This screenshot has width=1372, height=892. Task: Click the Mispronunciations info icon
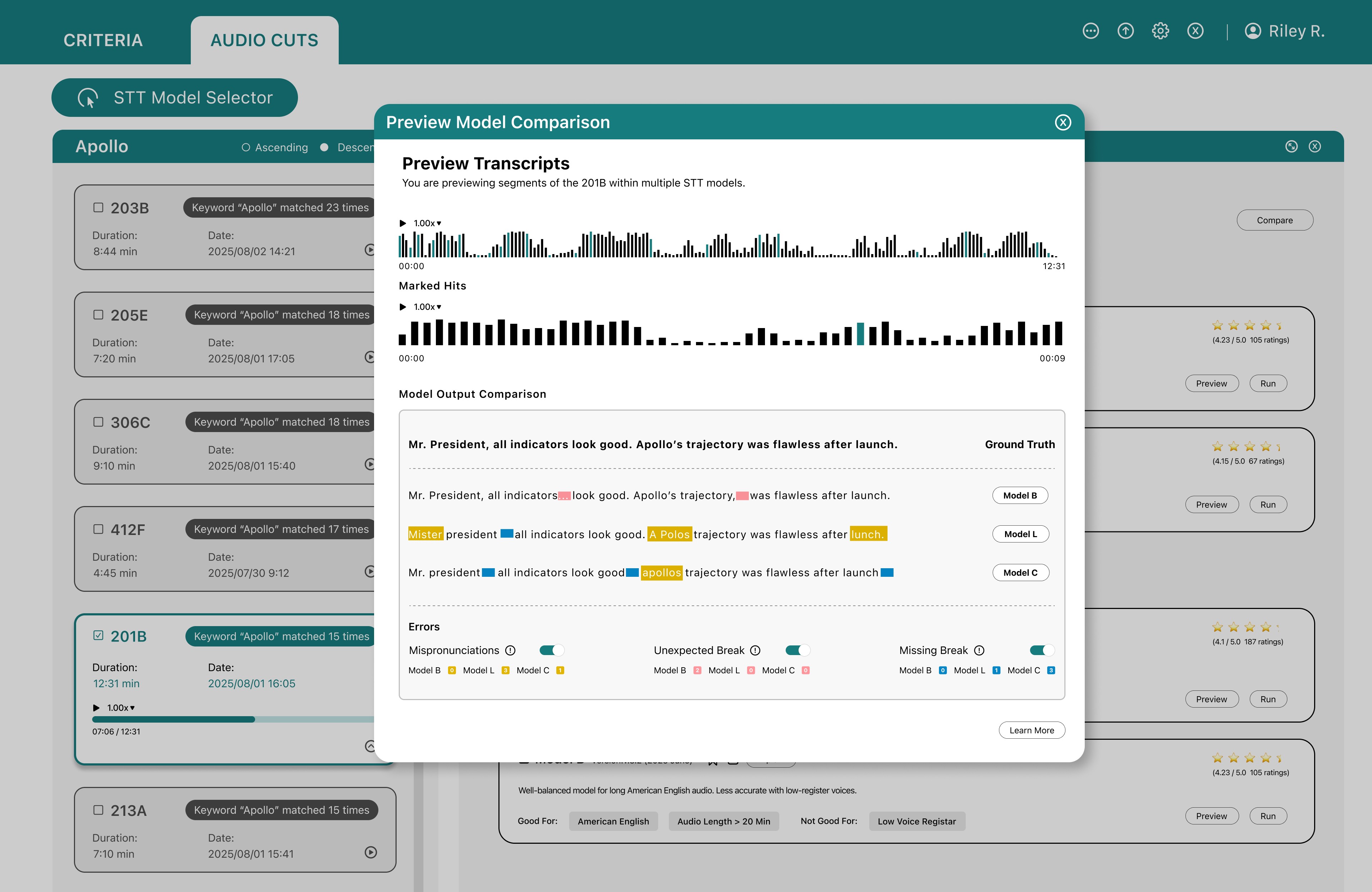[x=510, y=650]
